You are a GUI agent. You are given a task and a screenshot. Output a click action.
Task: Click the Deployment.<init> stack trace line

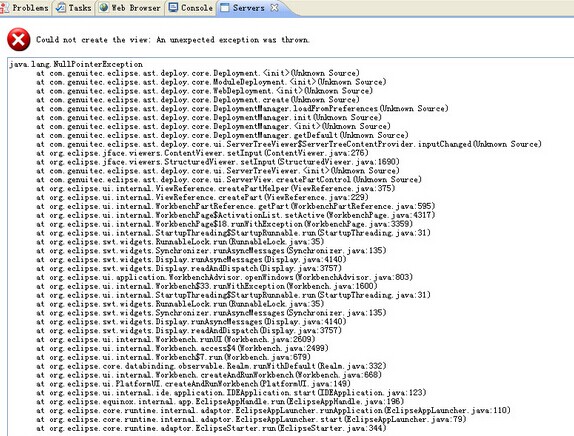click(198, 73)
